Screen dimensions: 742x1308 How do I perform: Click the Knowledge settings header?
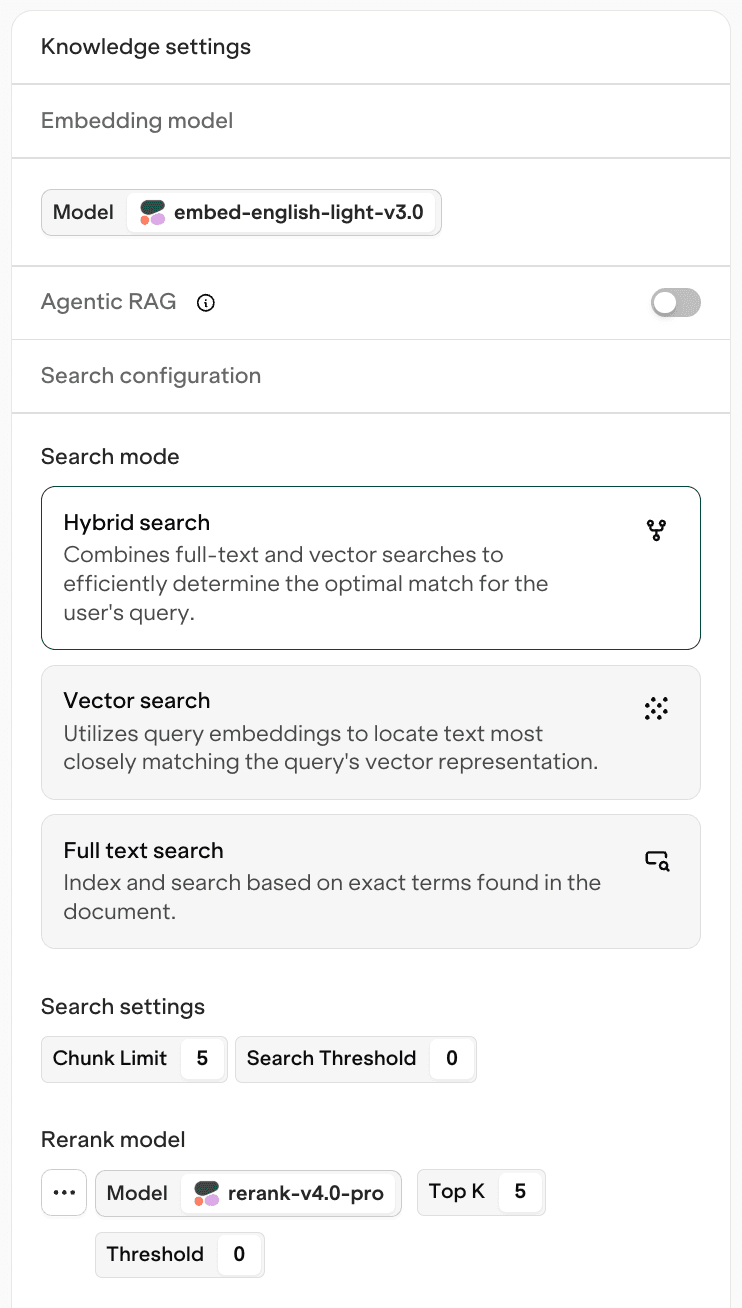pos(146,47)
